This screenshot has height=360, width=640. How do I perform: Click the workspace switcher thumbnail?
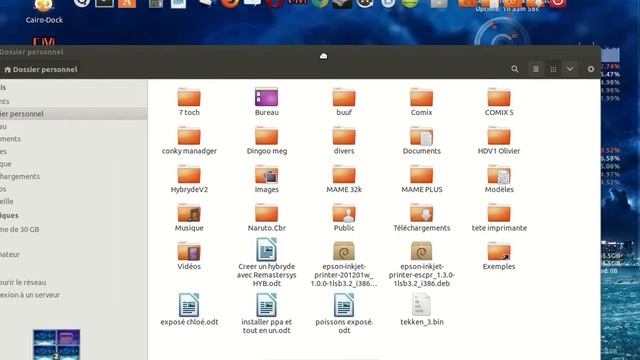click(x=56, y=344)
